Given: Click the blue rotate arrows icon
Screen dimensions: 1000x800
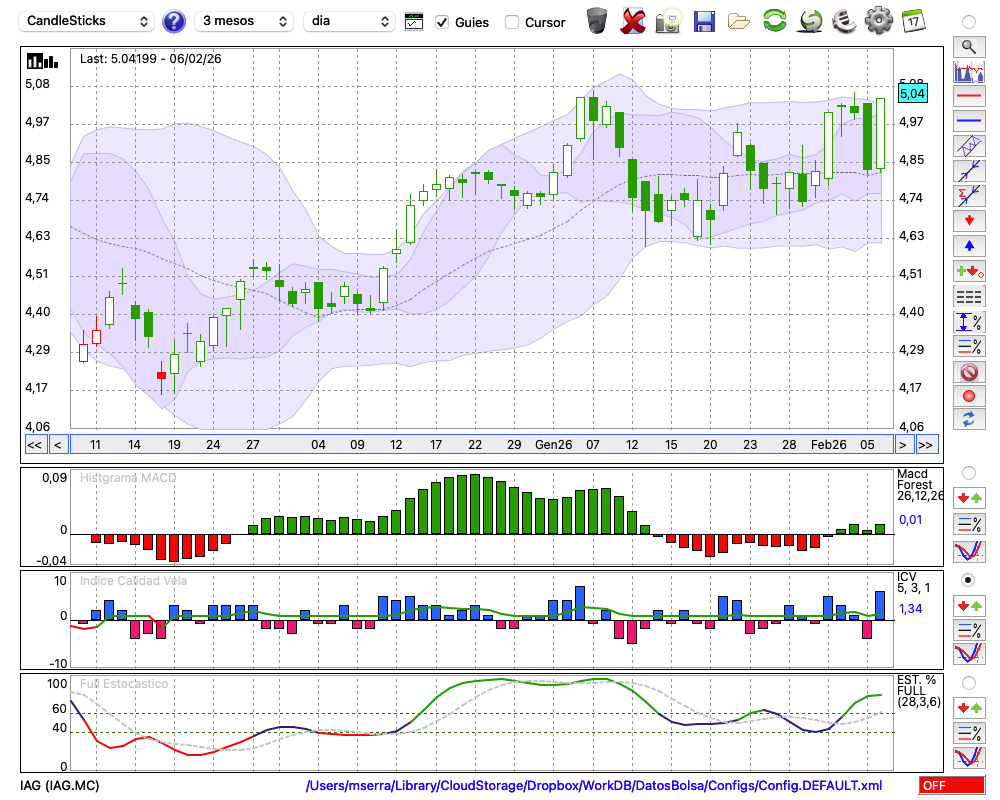Looking at the screenshot, I should [969, 419].
